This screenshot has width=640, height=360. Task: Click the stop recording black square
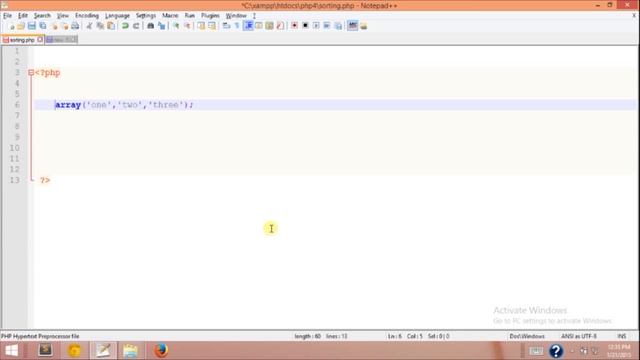pos(305,26)
